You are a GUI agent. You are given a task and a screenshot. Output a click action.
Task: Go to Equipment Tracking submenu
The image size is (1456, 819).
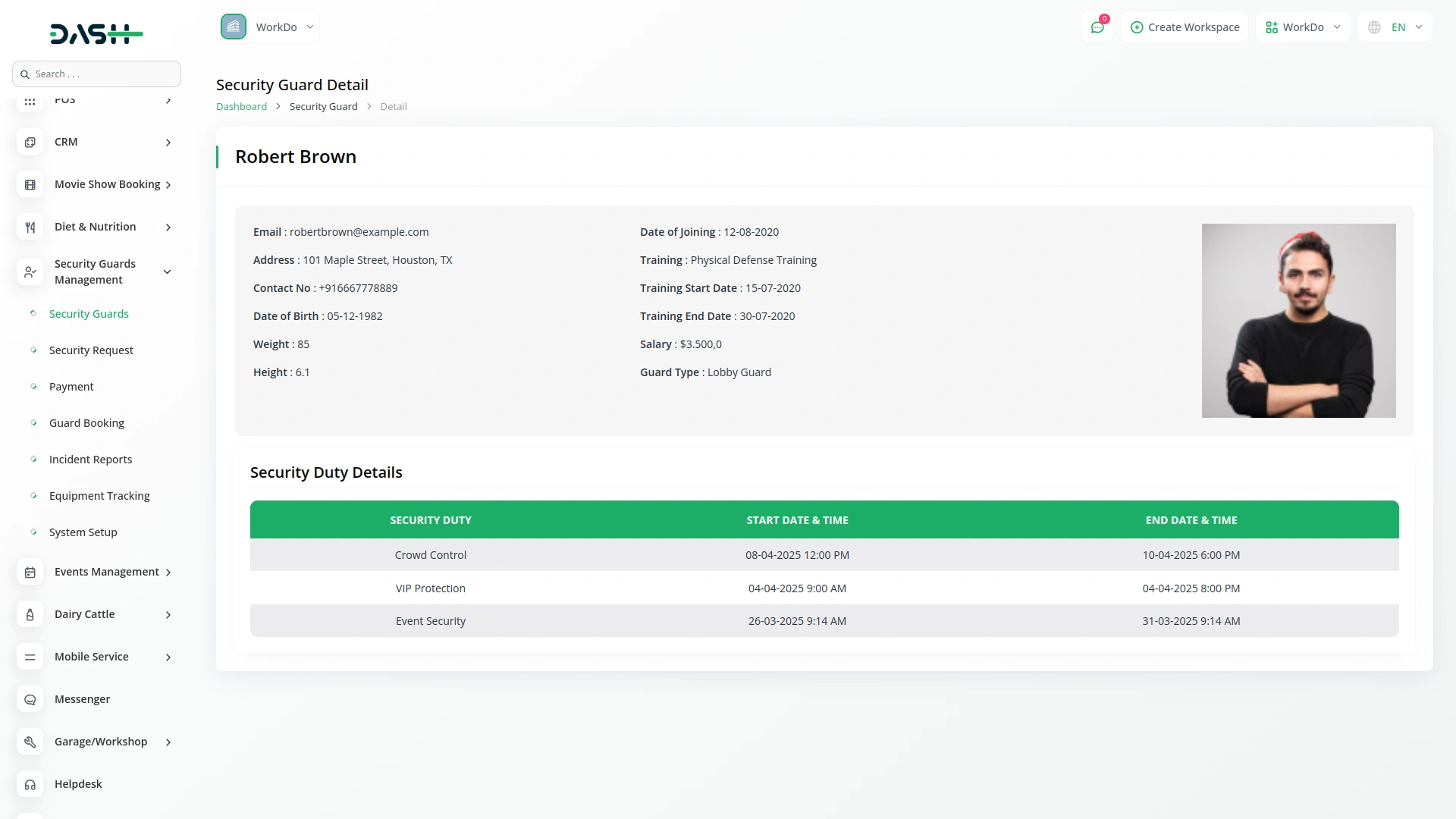(99, 496)
